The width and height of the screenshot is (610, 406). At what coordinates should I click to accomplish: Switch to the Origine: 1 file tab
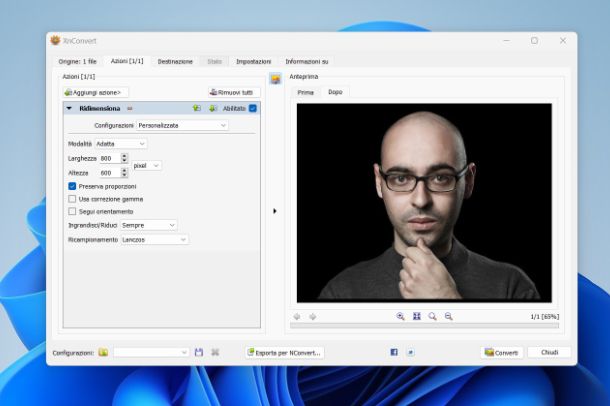[77, 61]
